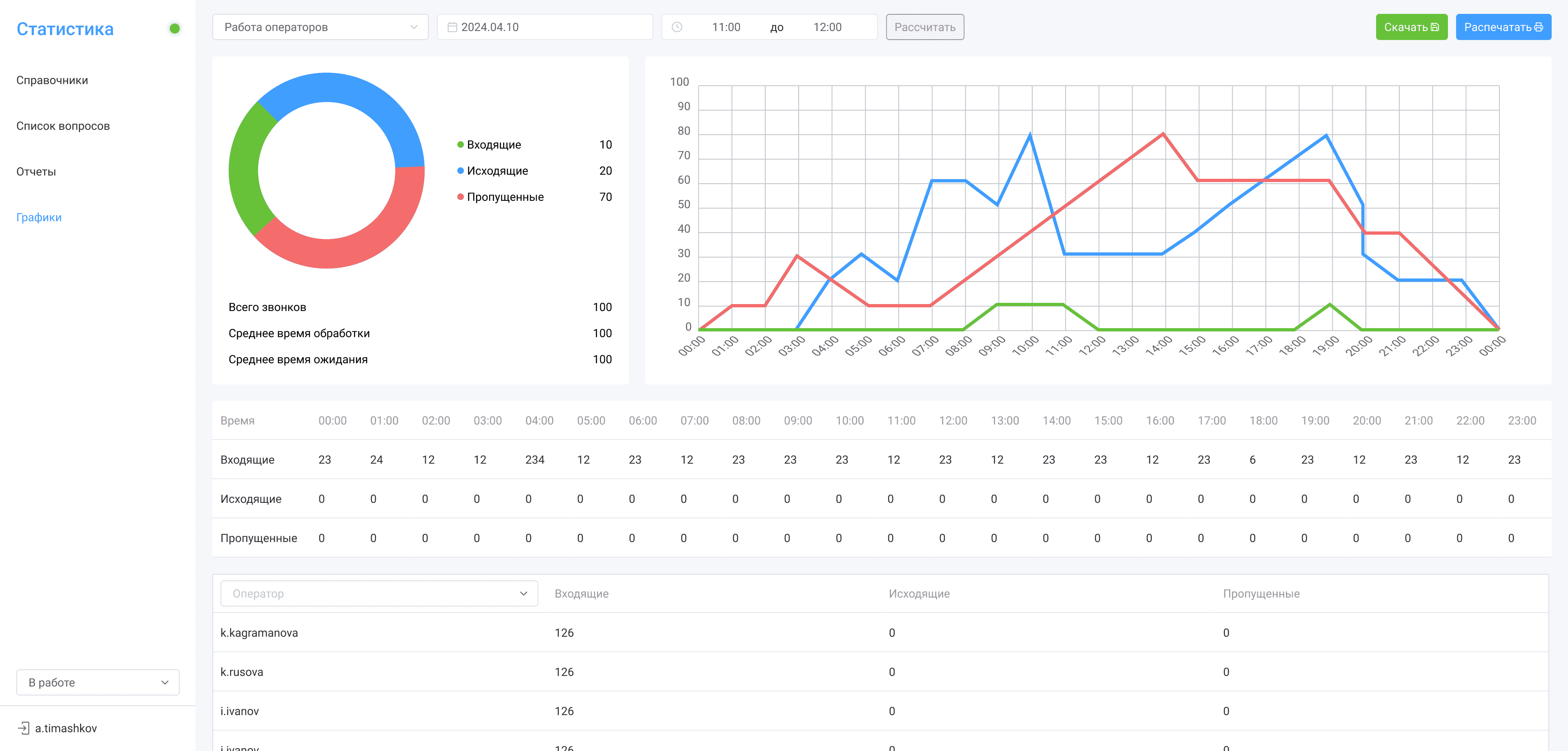1568x751 pixels.
Task: Select the k.kagramanova operator row
Action: click(x=259, y=632)
